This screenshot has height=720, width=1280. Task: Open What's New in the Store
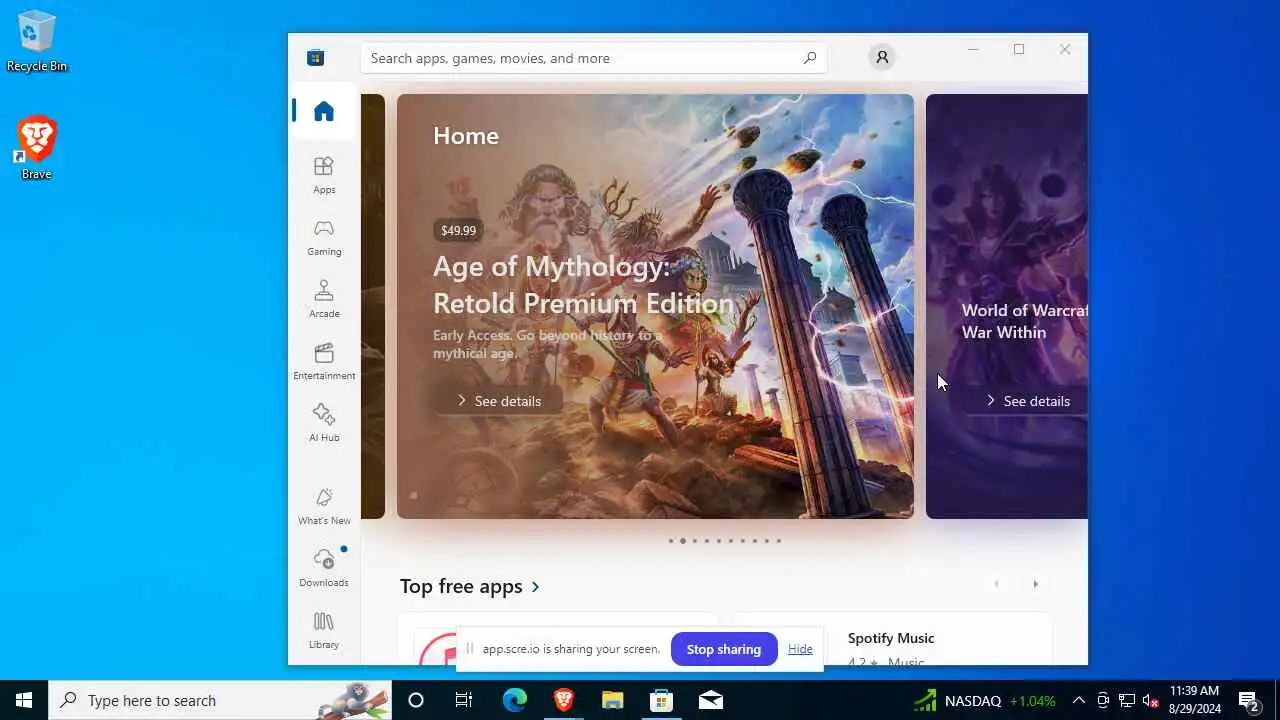[x=324, y=506]
